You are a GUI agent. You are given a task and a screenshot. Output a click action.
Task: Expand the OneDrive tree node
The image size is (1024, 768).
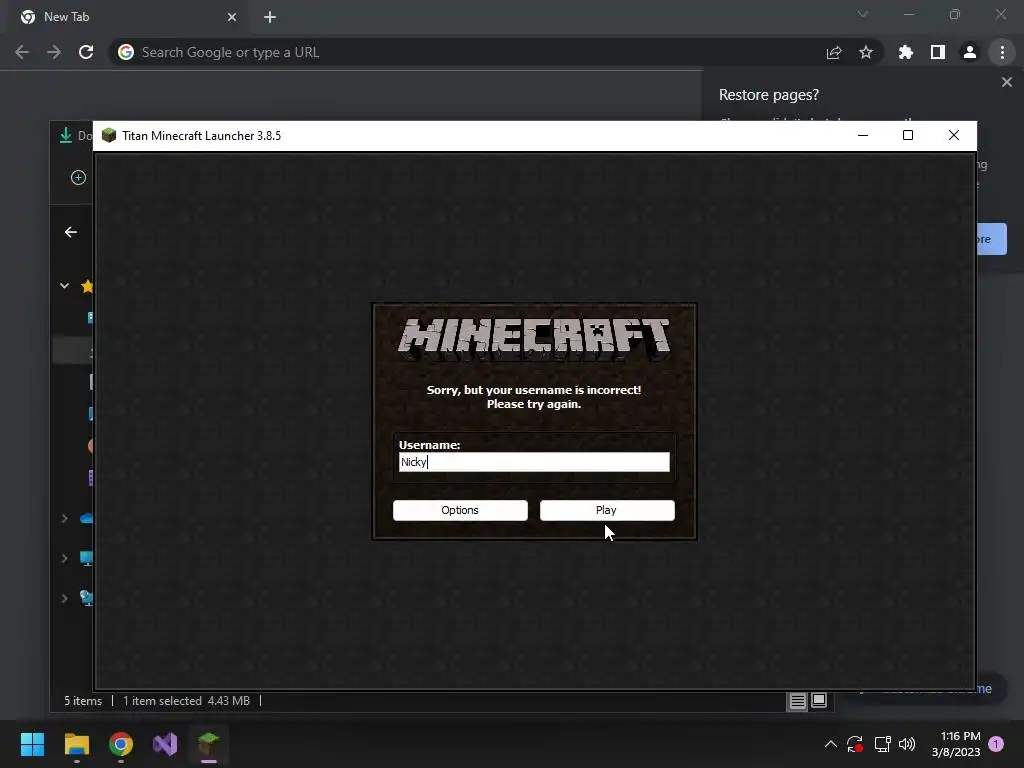click(65, 518)
